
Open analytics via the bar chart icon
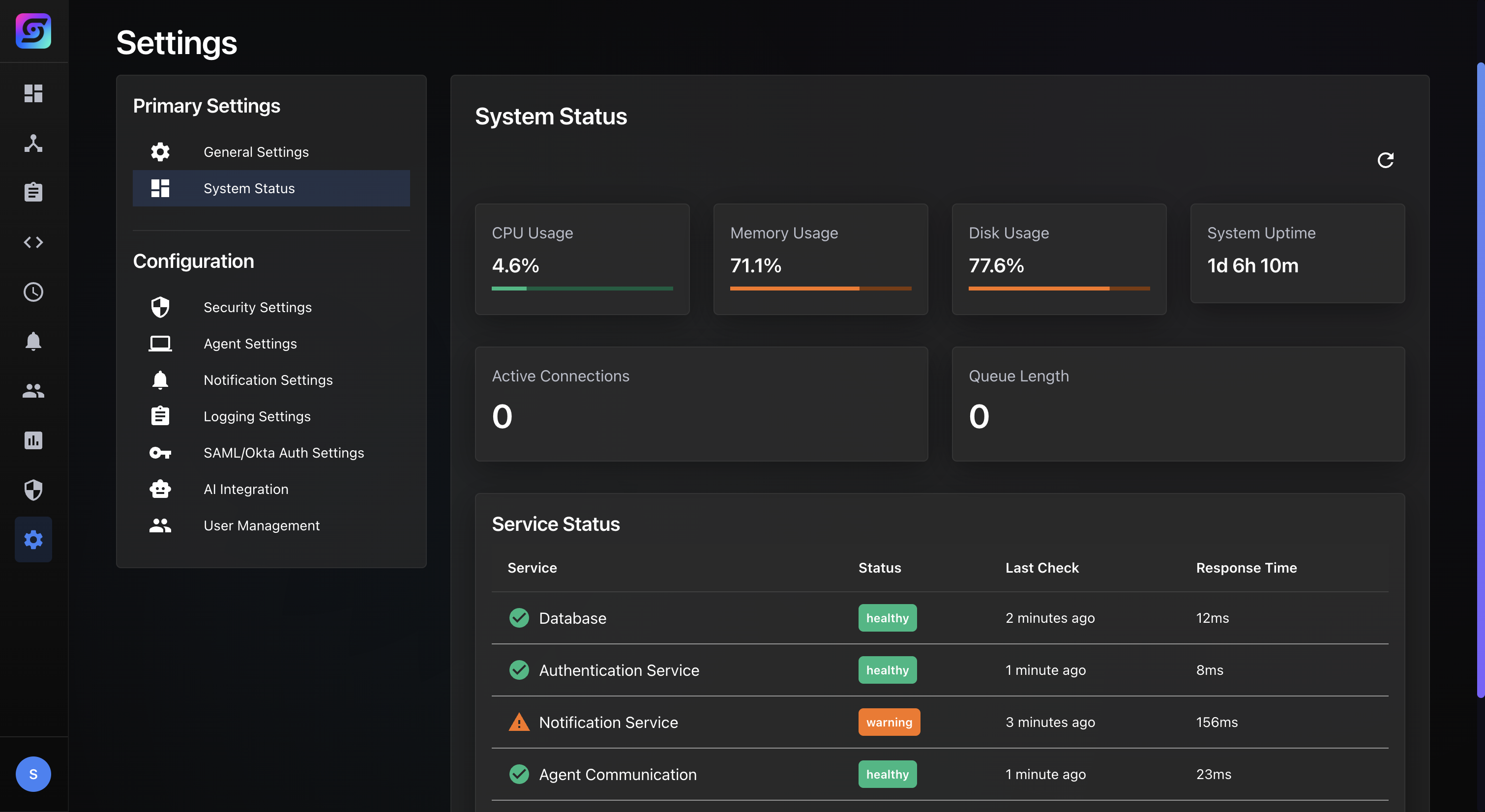click(x=33, y=440)
